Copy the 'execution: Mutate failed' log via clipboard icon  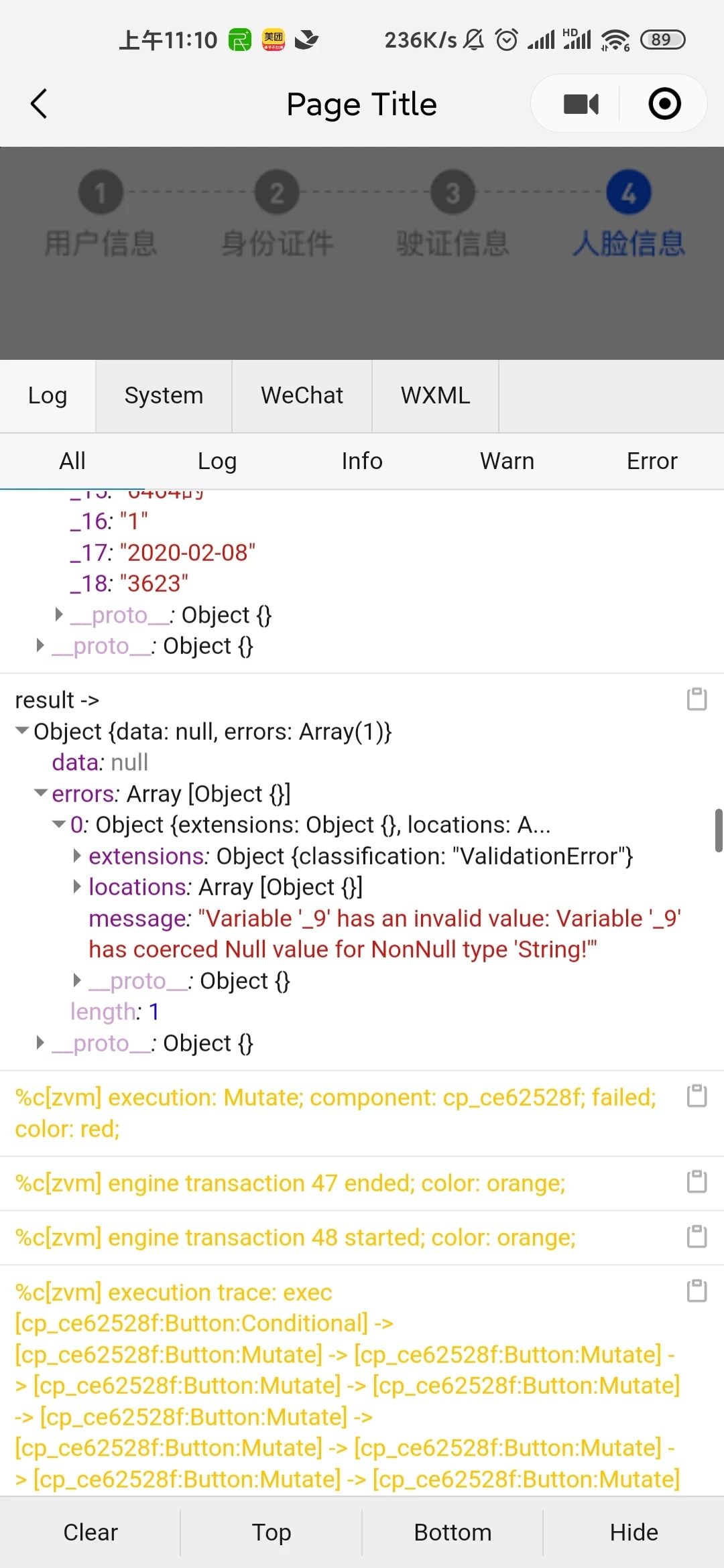[697, 1096]
